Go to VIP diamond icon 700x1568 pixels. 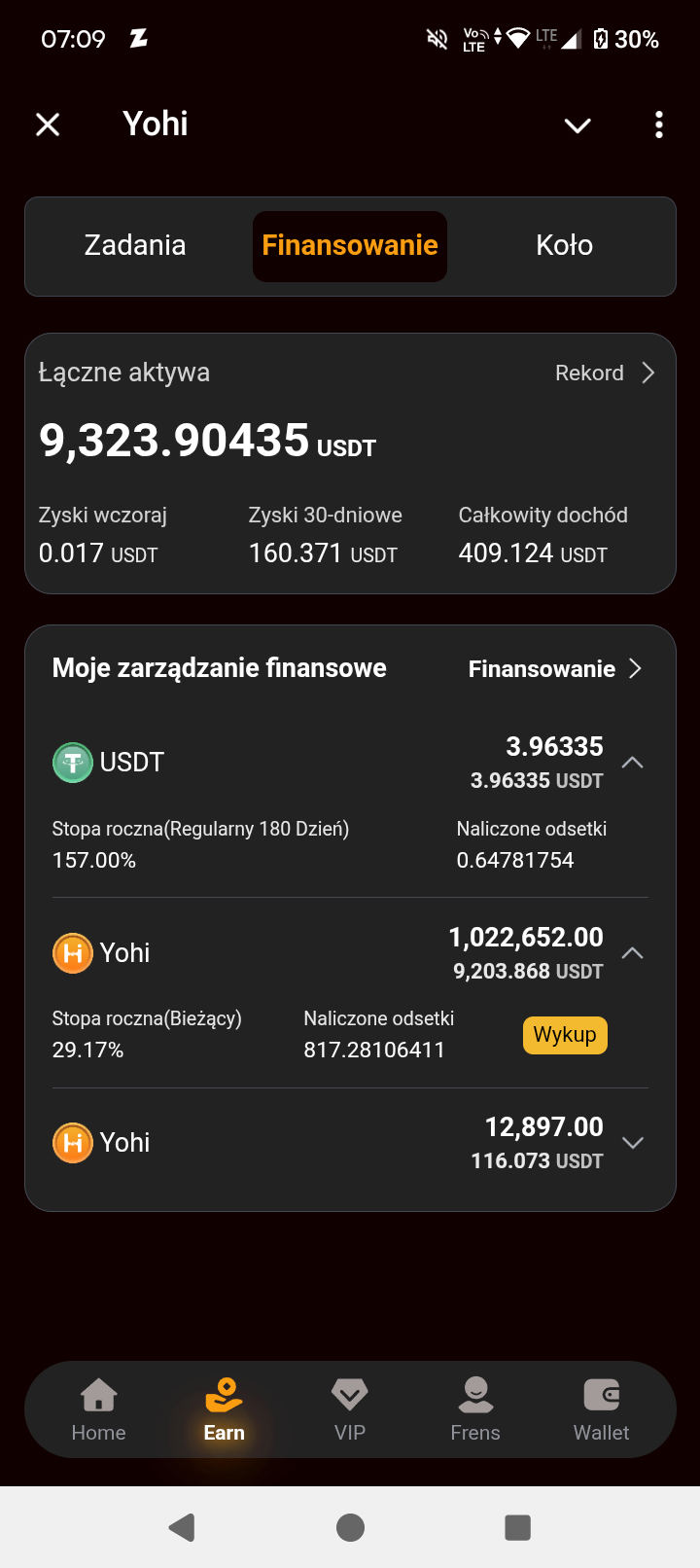pos(349,1396)
